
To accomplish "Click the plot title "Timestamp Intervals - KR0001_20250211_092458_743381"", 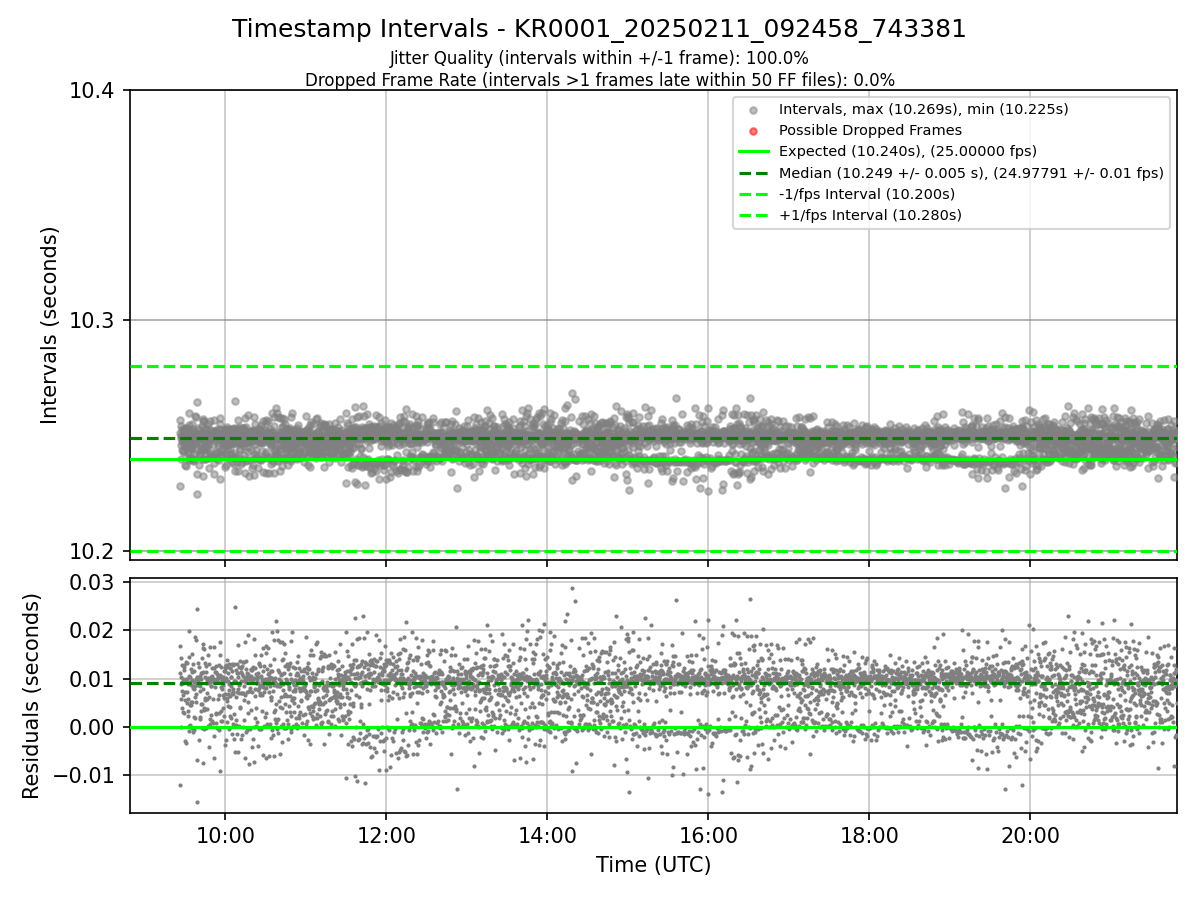I will tap(599, 29).
